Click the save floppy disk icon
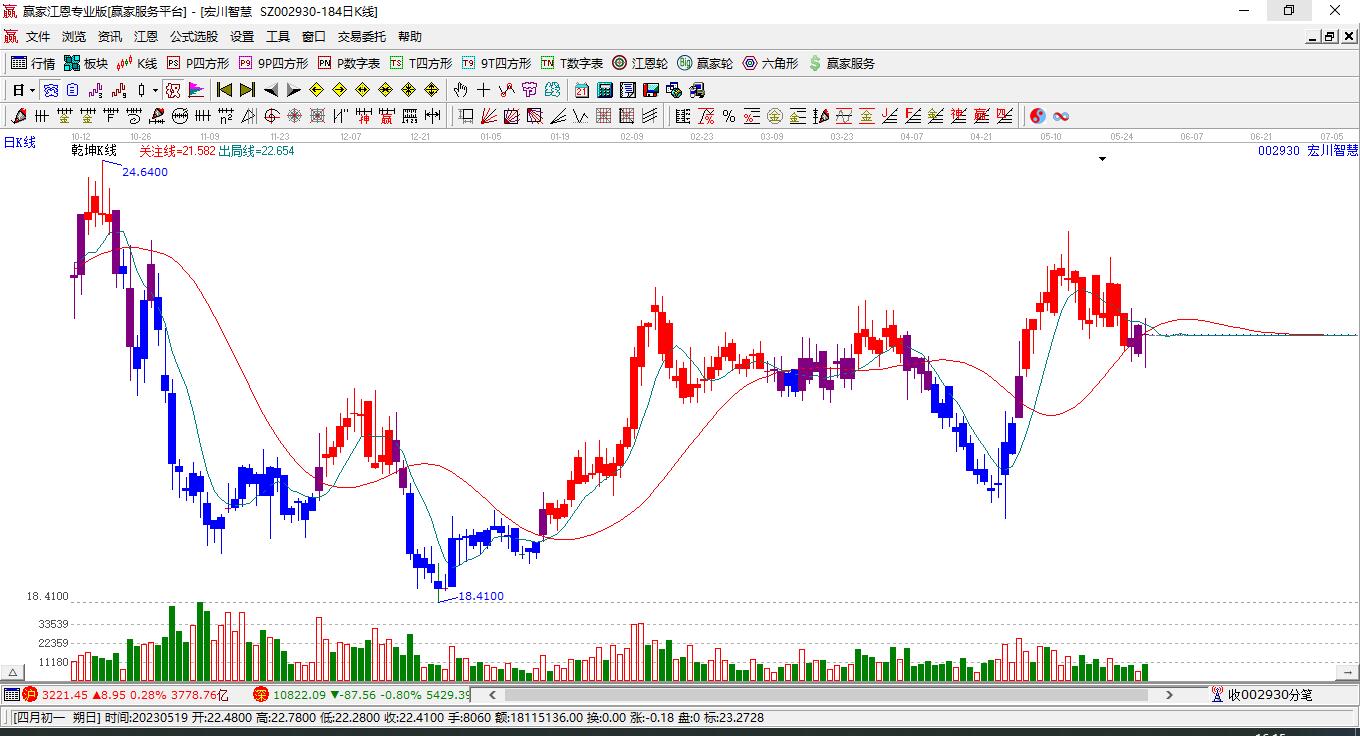The width and height of the screenshot is (1360, 736). pyautogui.click(x=651, y=90)
